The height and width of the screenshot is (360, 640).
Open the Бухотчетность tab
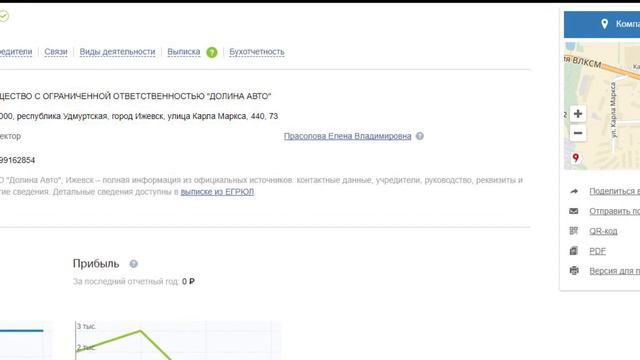pyautogui.click(x=257, y=52)
